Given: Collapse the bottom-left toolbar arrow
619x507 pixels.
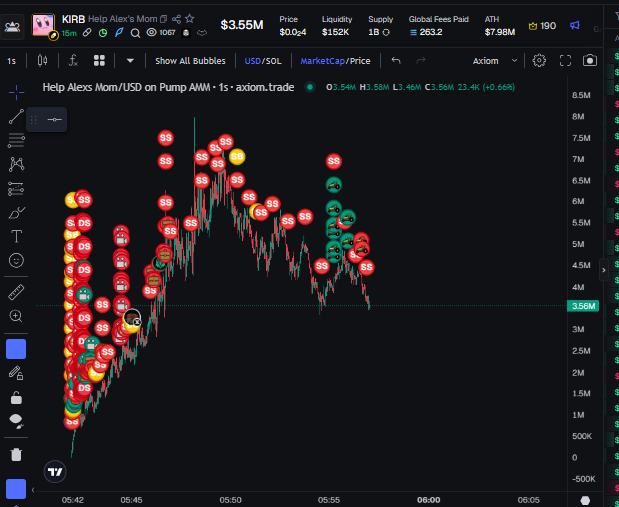Looking at the screenshot, I should (33, 490).
